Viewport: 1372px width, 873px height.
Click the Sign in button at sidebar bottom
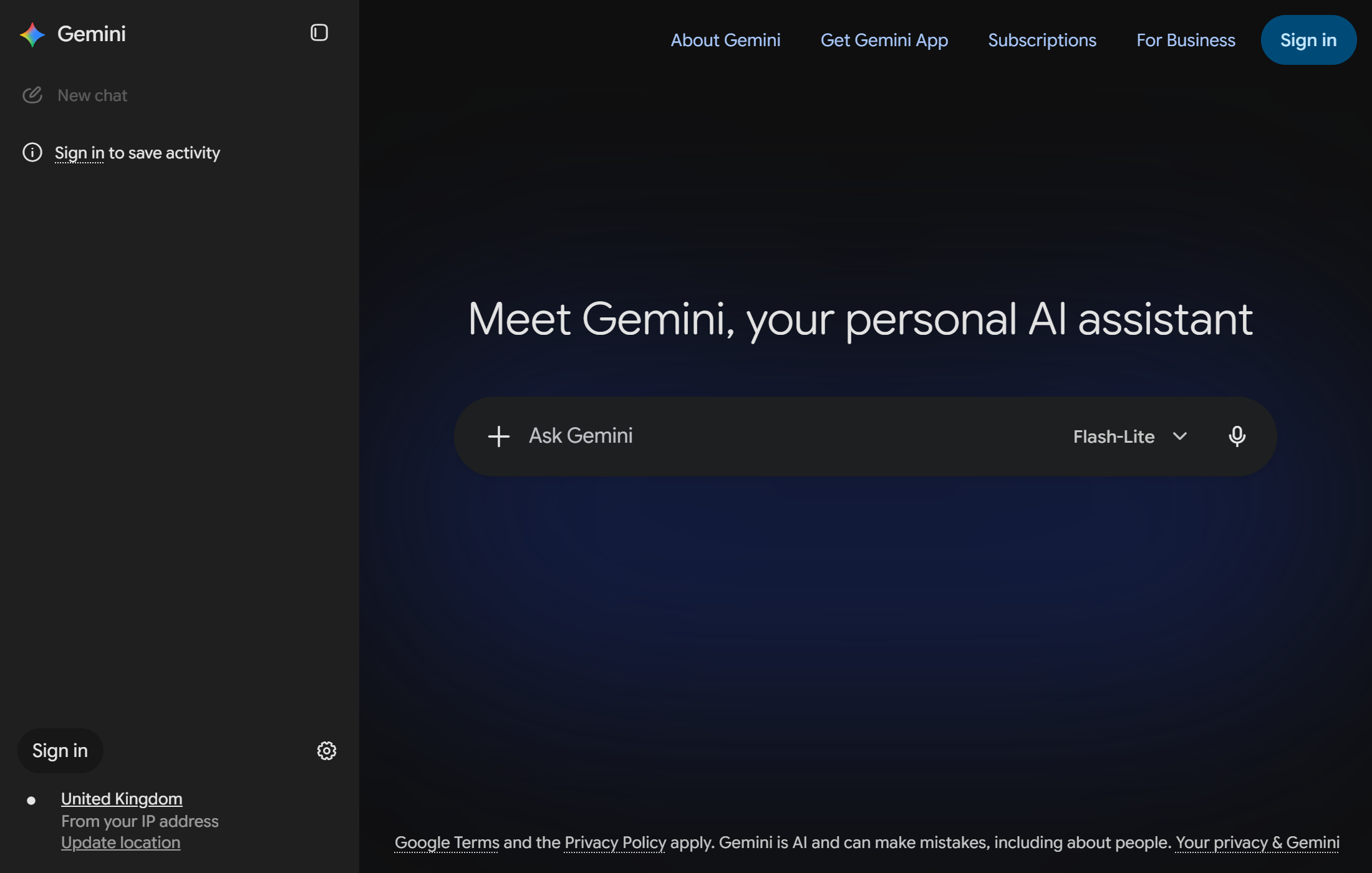(60, 750)
